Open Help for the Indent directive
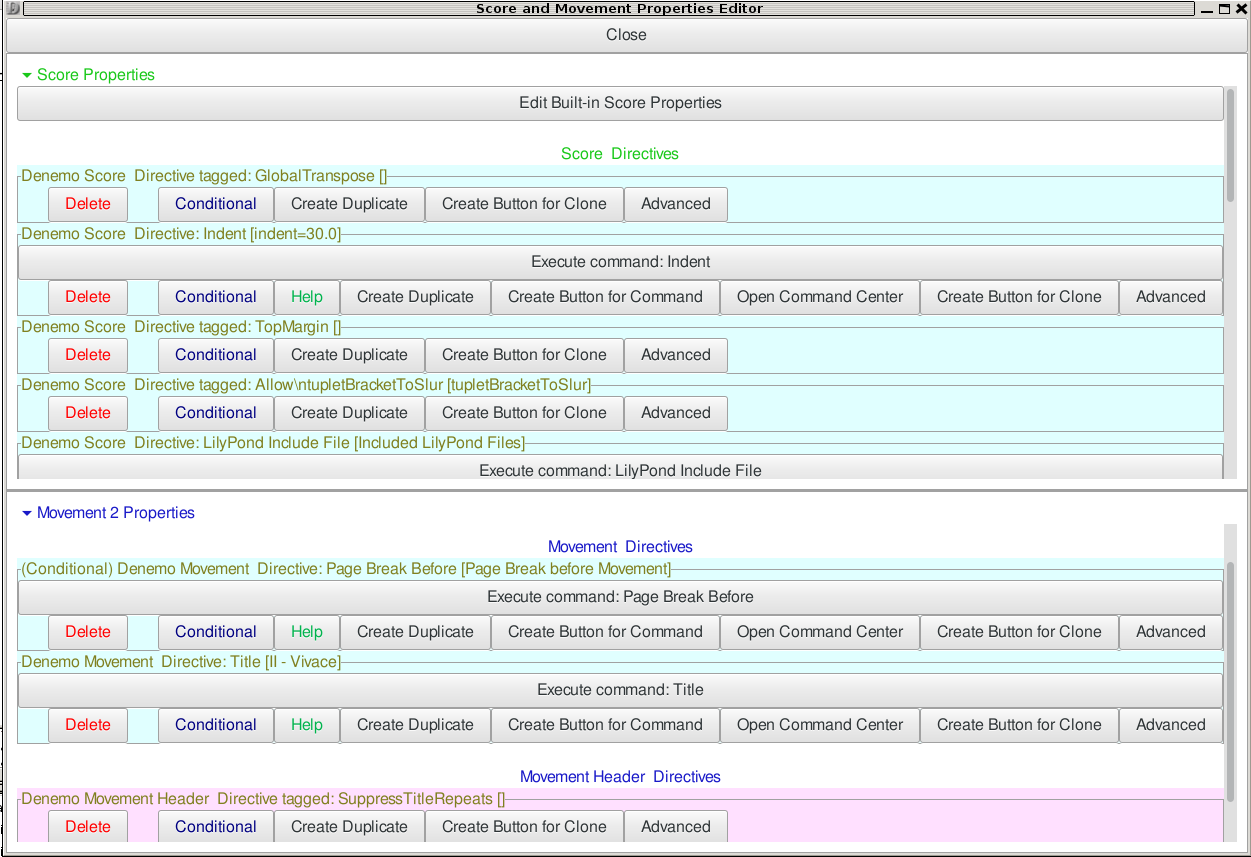This screenshot has height=857, width=1251. [x=306, y=296]
